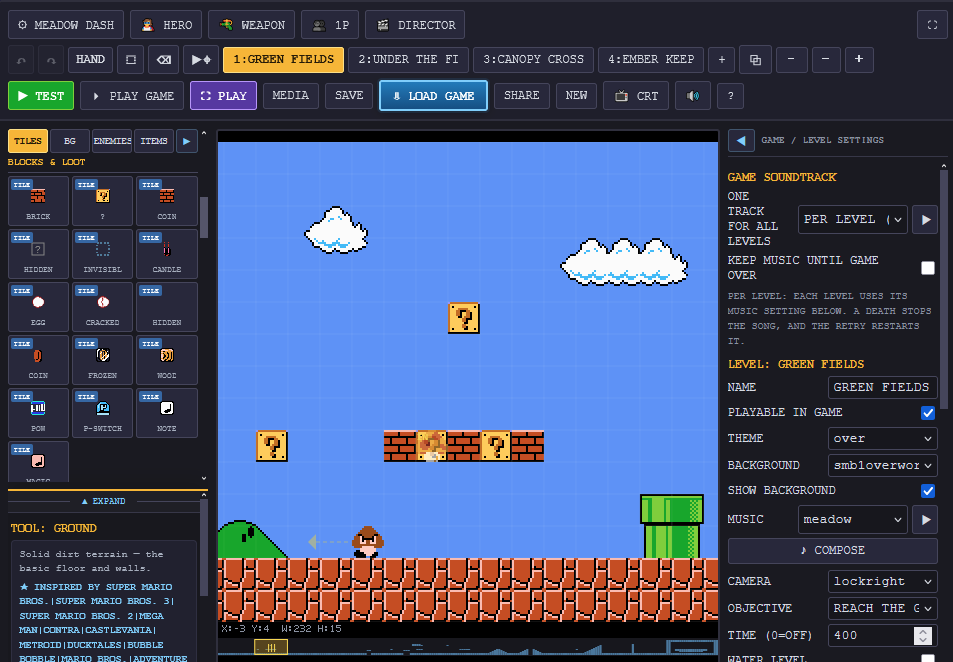Collapse the Level Settings panel back arrow
This screenshot has width=953, height=662.
click(x=741, y=140)
